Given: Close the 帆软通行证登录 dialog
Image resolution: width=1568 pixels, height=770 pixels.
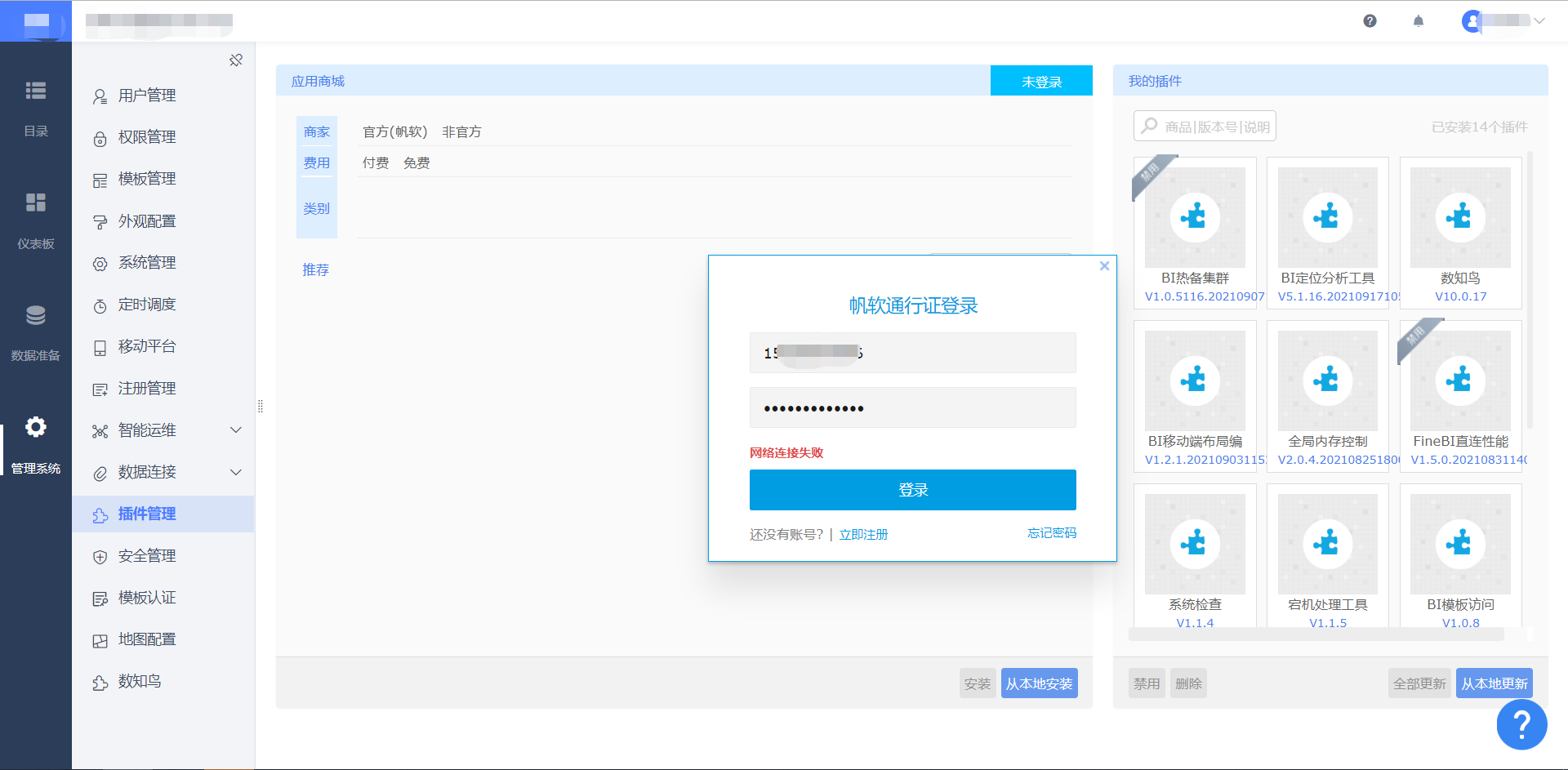Looking at the screenshot, I should (1104, 266).
